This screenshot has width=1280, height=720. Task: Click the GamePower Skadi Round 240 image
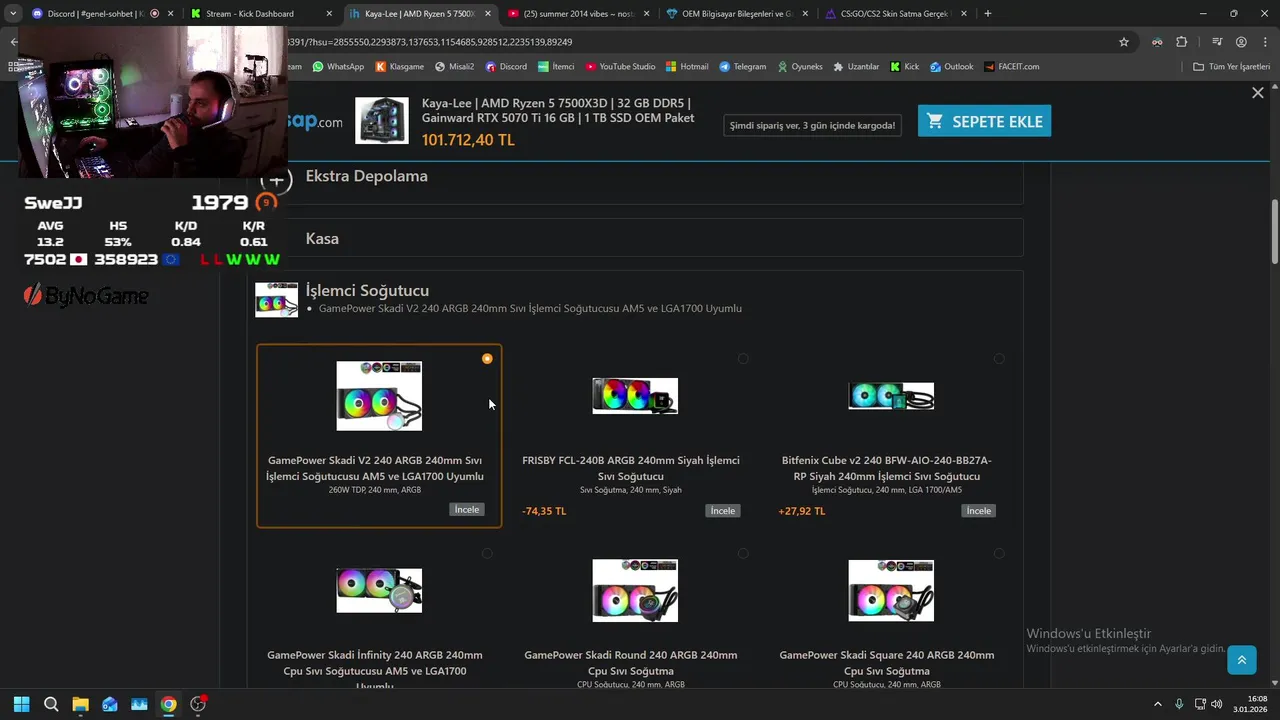[x=635, y=591]
